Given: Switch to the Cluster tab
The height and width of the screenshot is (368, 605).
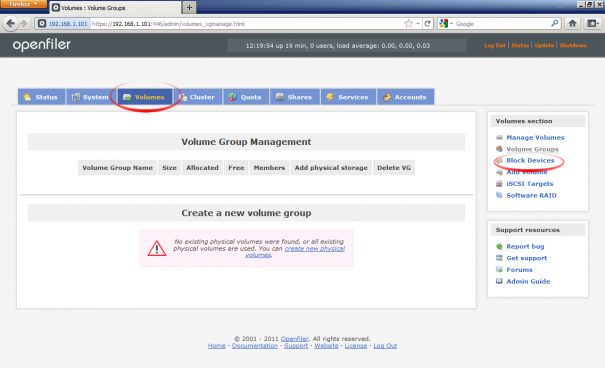Looking at the screenshot, I should 198,97.
